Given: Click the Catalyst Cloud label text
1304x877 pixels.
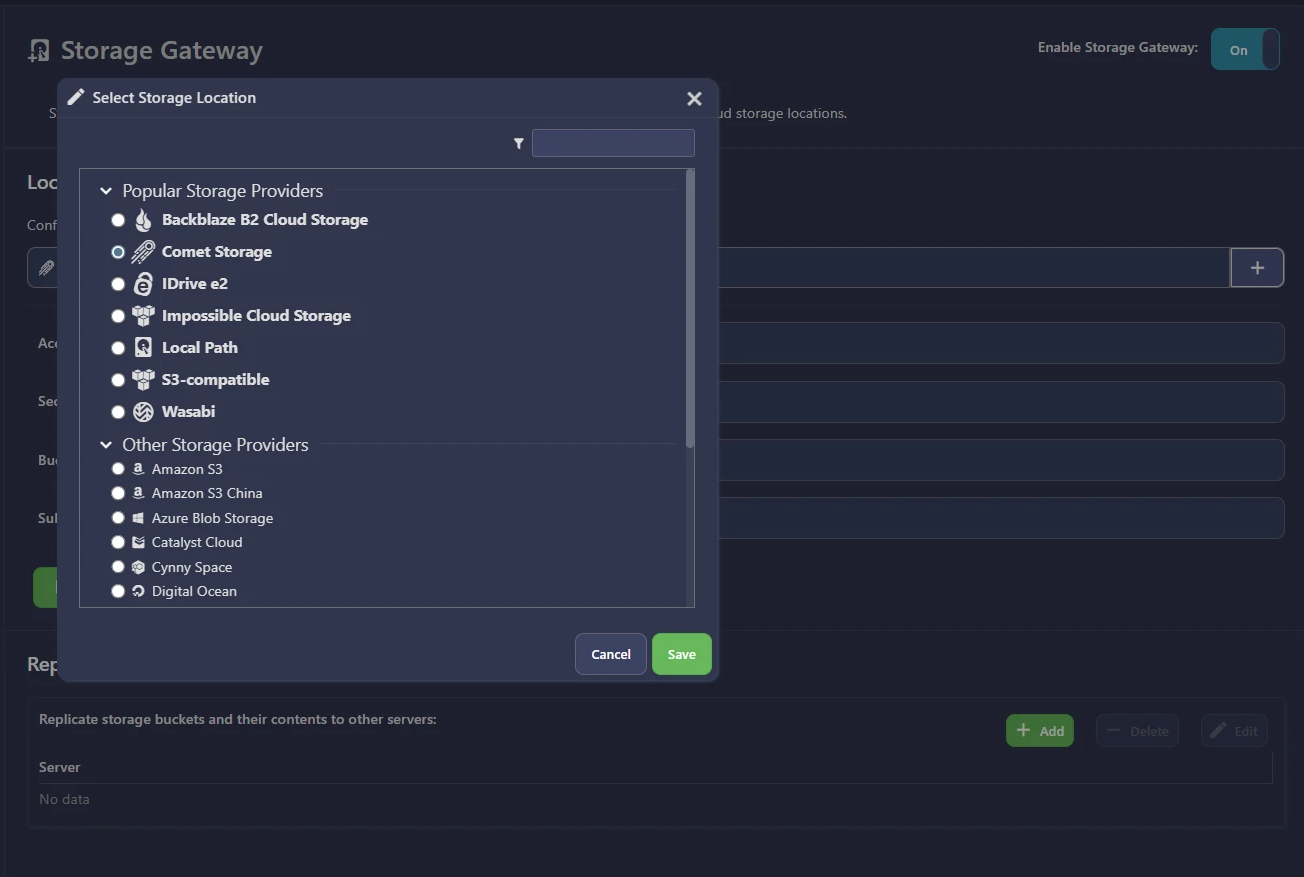Looking at the screenshot, I should [197, 542].
